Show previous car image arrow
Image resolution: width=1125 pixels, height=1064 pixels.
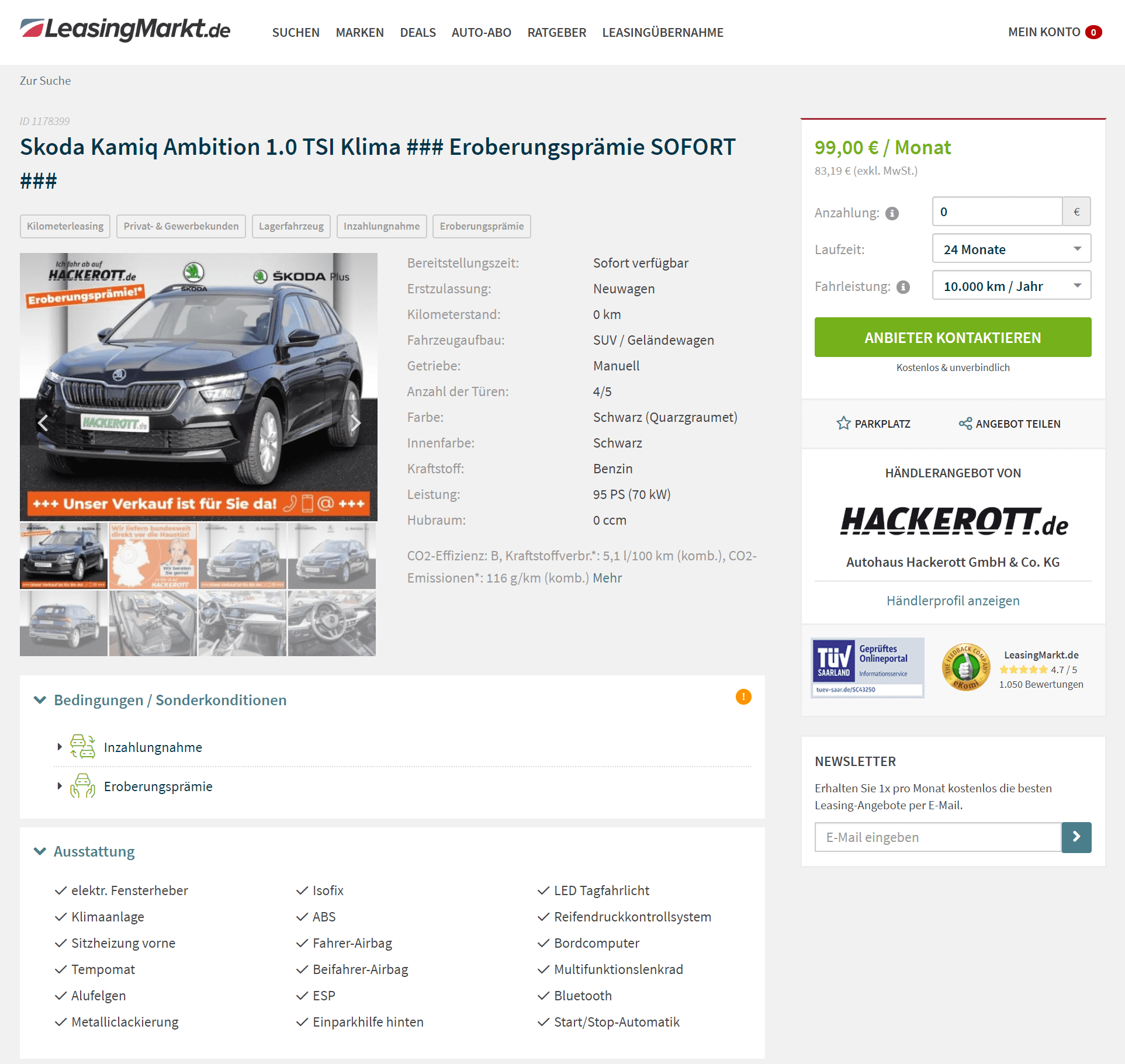43,422
